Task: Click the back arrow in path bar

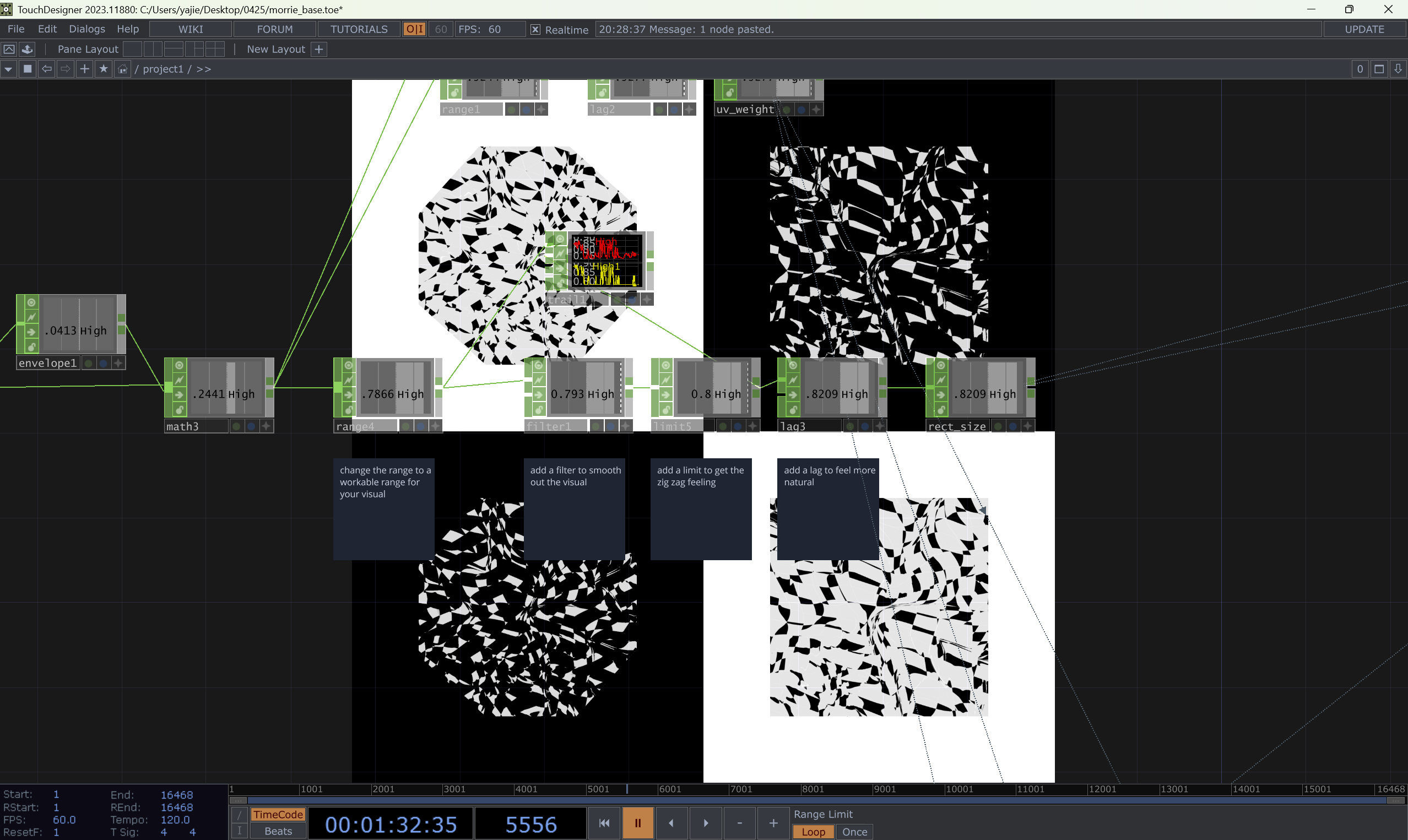Action: click(47, 69)
